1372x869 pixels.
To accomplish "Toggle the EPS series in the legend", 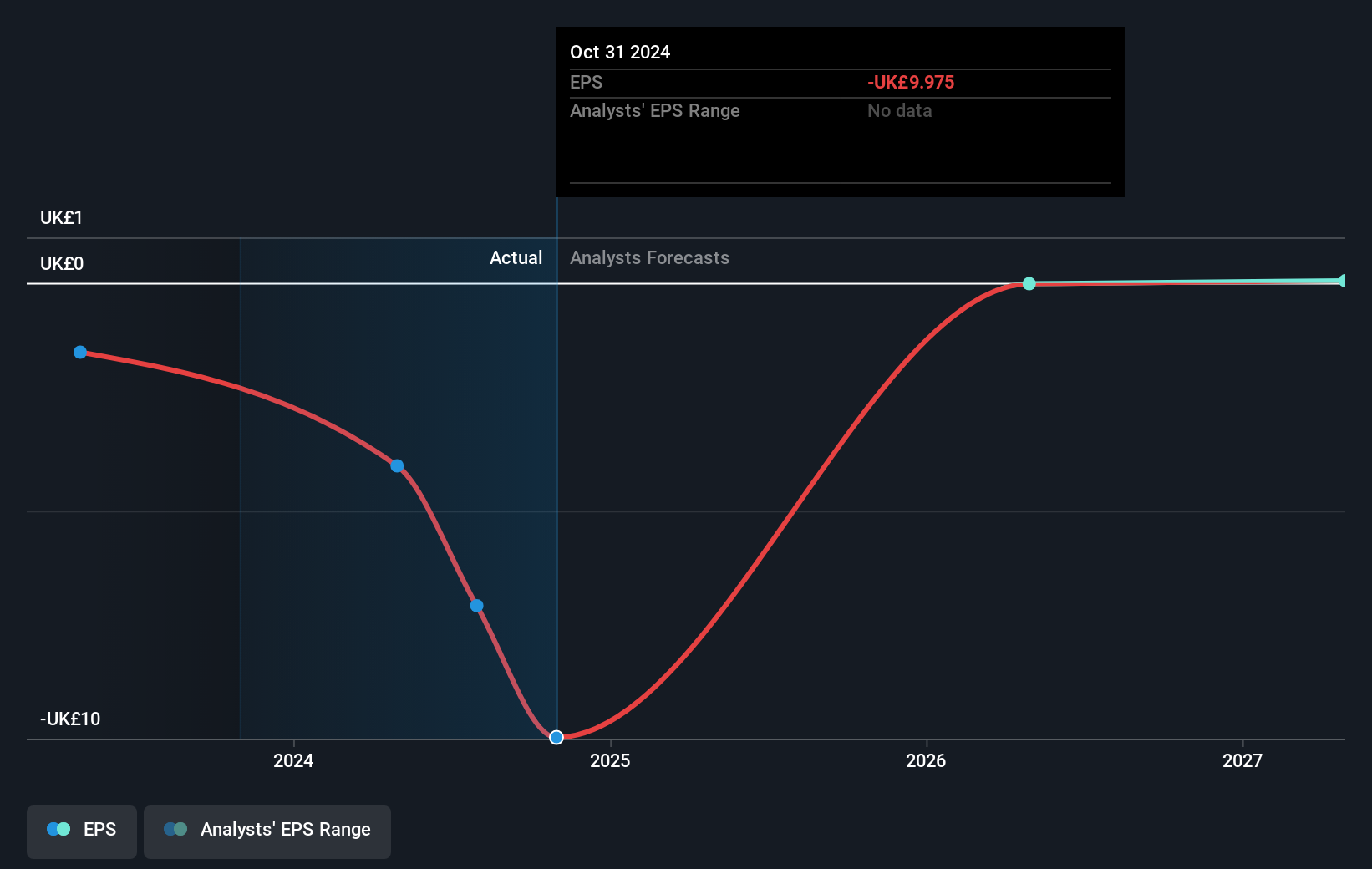I will point(81,831).
